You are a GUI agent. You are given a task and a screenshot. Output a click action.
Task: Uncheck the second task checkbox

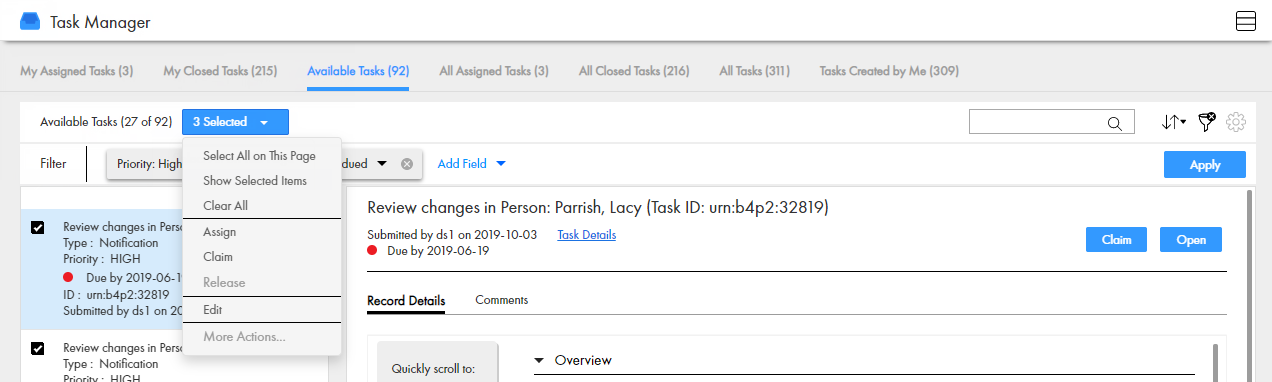coord(38,349)
